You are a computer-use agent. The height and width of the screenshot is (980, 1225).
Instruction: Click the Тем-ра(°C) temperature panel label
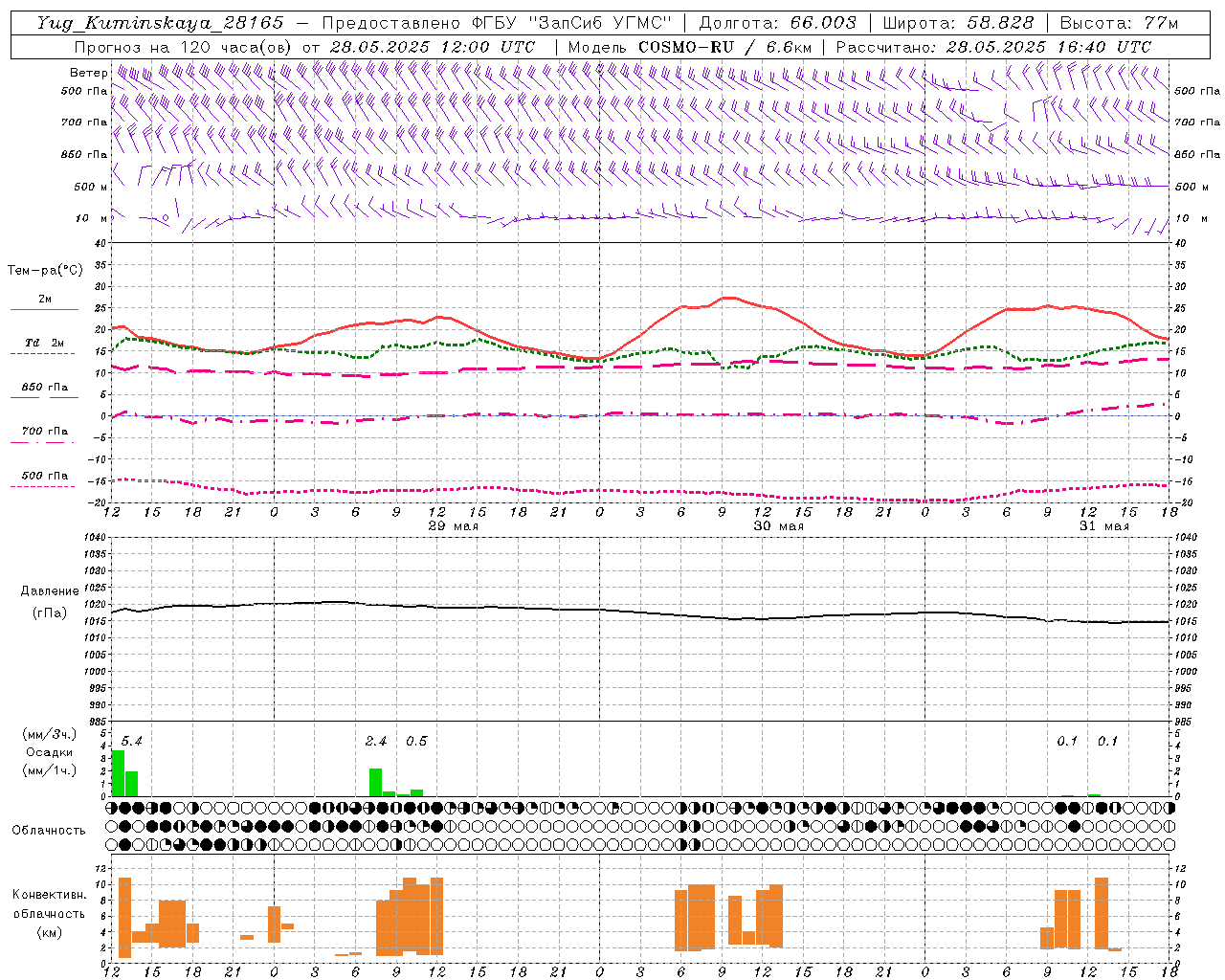[x=45, y=271]
